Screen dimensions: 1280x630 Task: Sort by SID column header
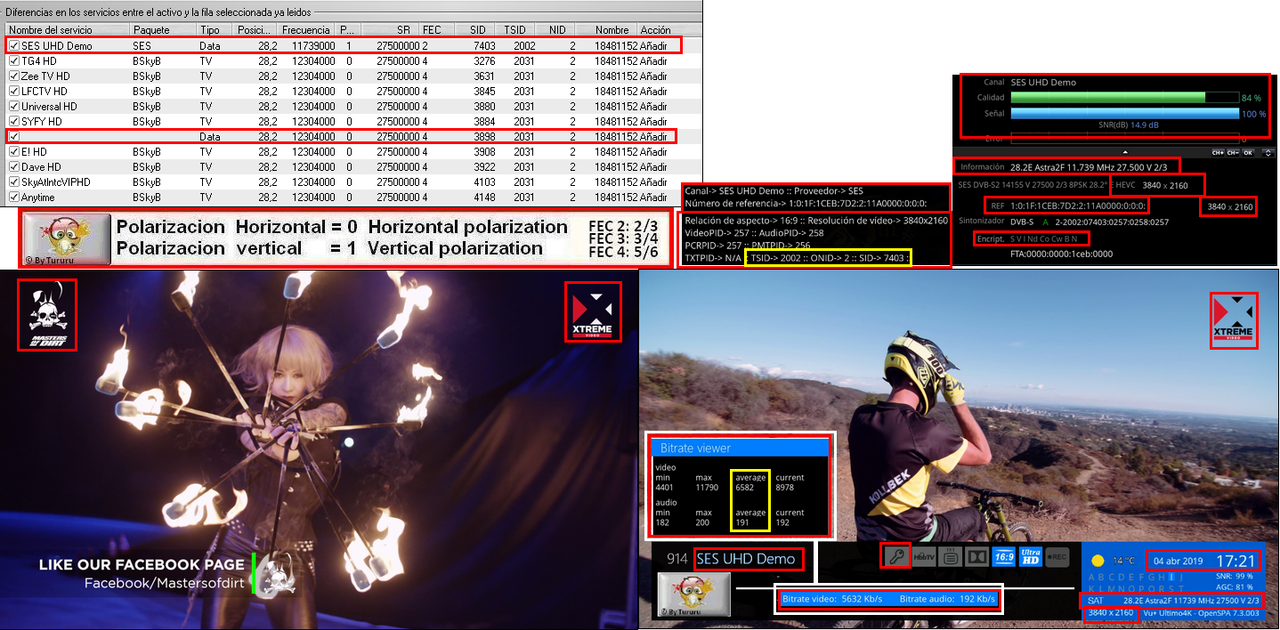pos(476,30)
